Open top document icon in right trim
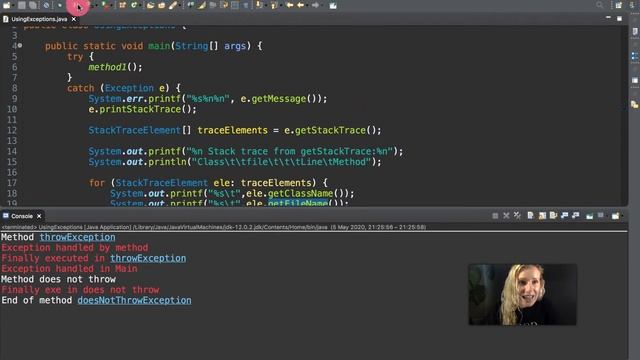 635,31
